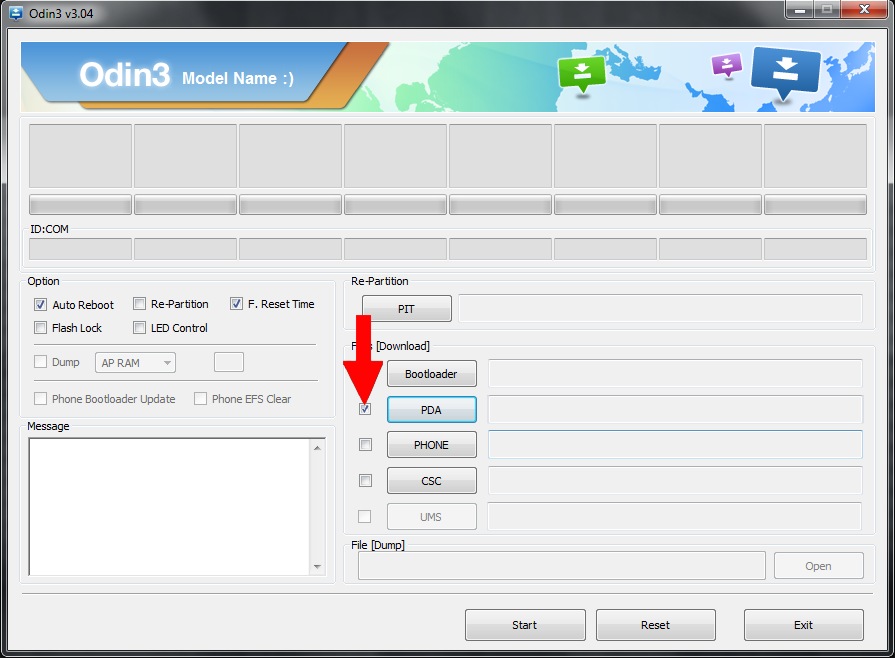Open the AP RAM dropdown
This screenshot has width=895, height=658.
pos(135,362)
